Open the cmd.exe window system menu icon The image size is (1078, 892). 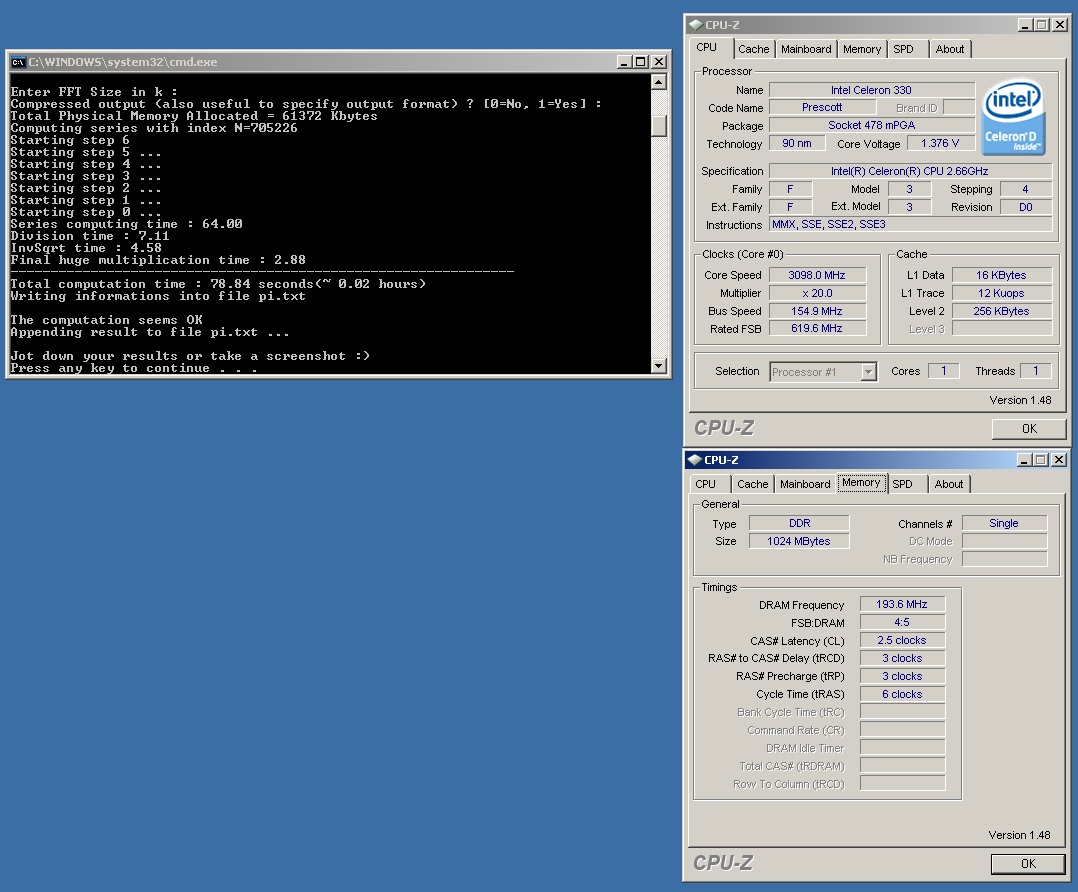coord(18,62)
